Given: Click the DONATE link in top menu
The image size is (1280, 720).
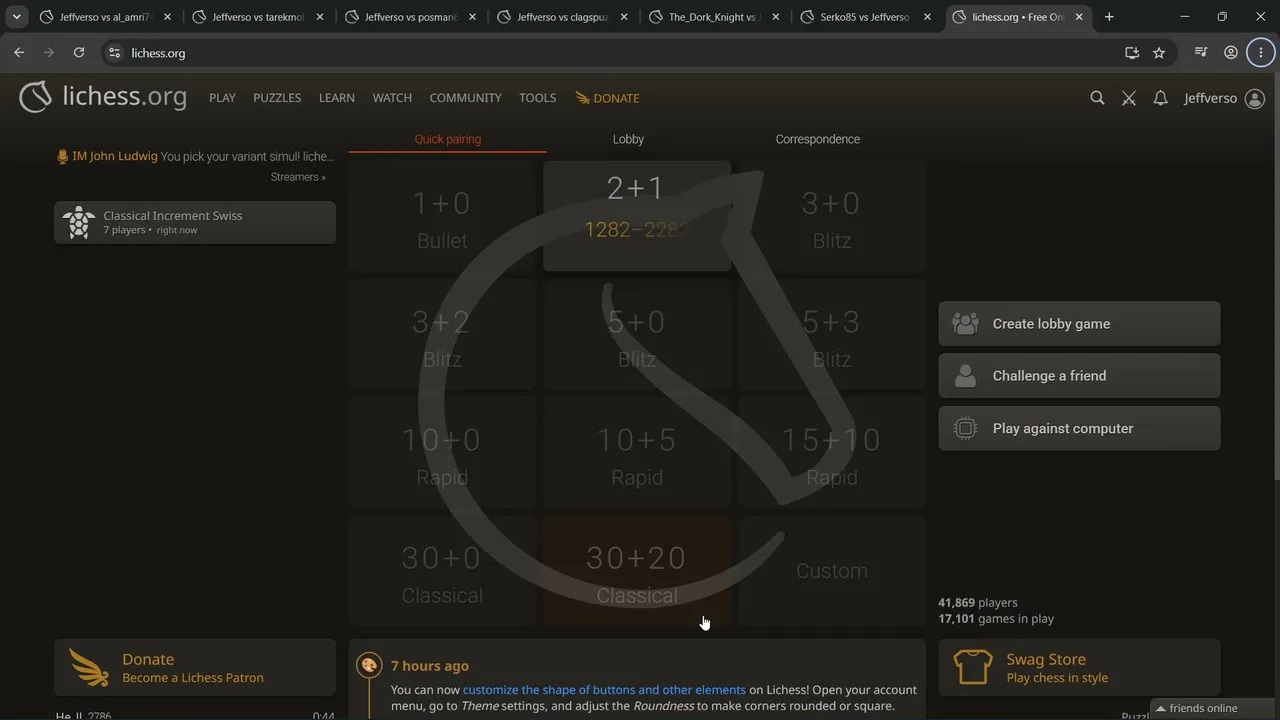Looking at the screenshot, I should tap(607, 98).
